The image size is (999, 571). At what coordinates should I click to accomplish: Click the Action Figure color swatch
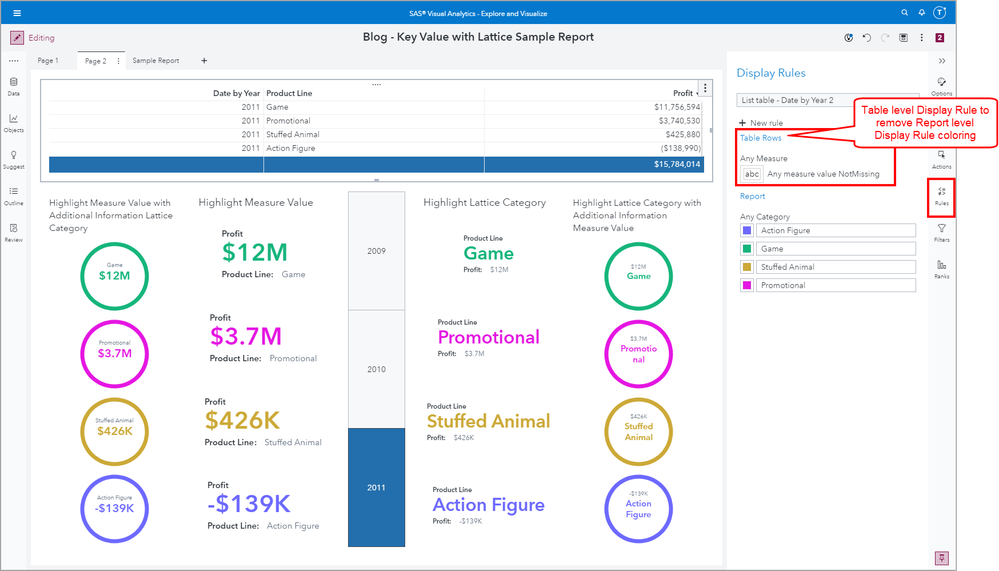pos(746,231)
